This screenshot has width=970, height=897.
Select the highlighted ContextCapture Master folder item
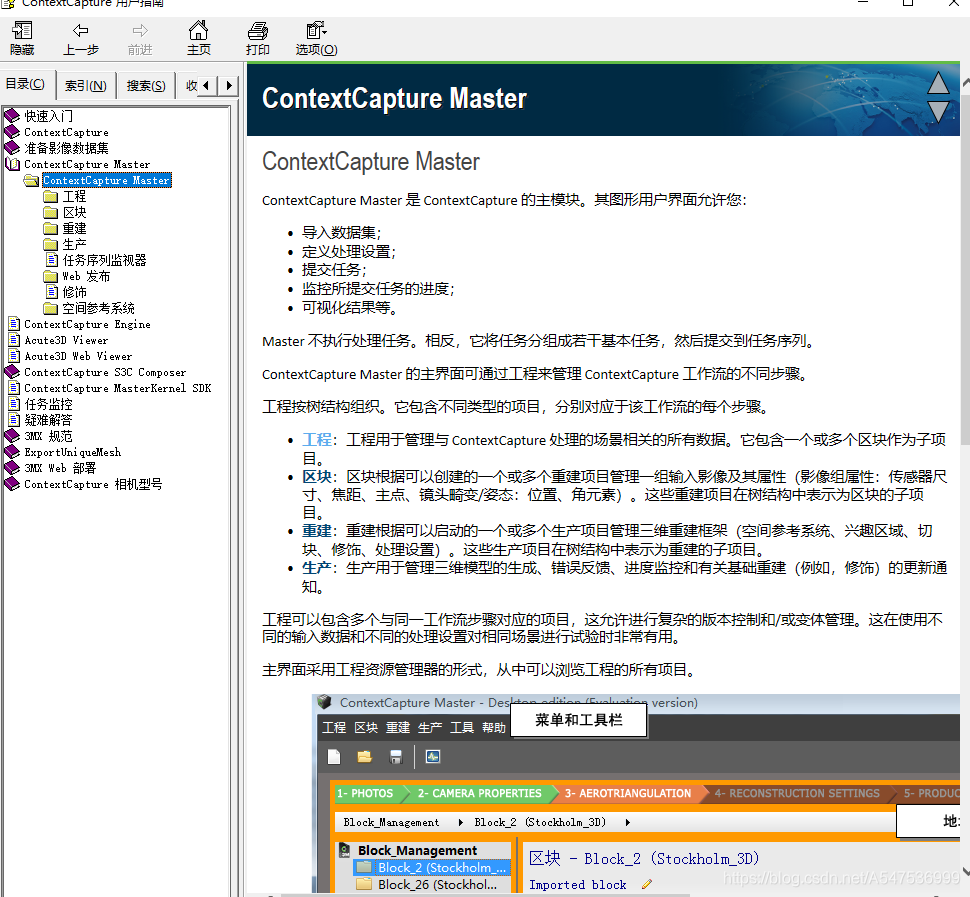[106, 180]
